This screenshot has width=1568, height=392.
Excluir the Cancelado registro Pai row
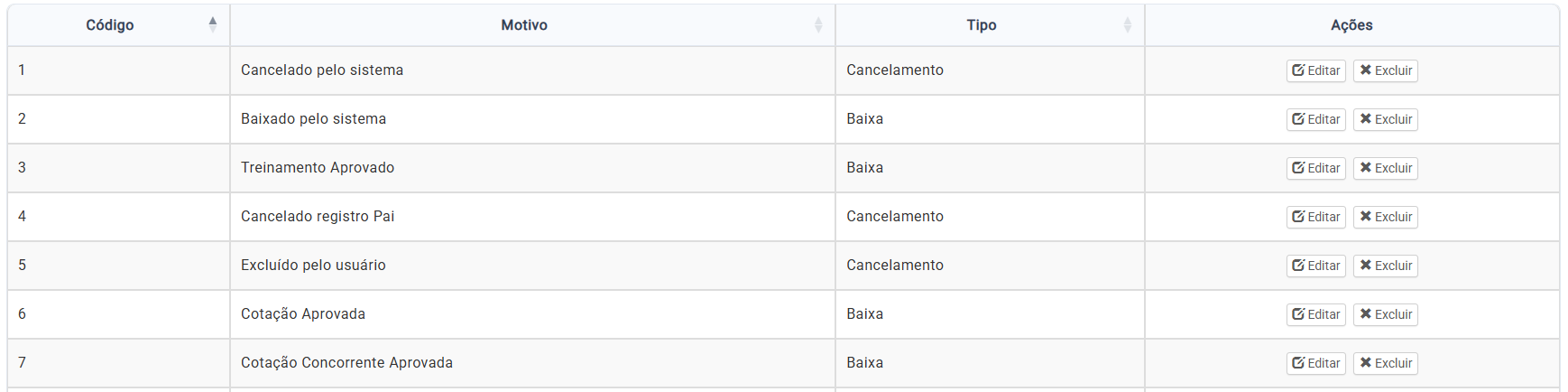tap(1385, 217)
